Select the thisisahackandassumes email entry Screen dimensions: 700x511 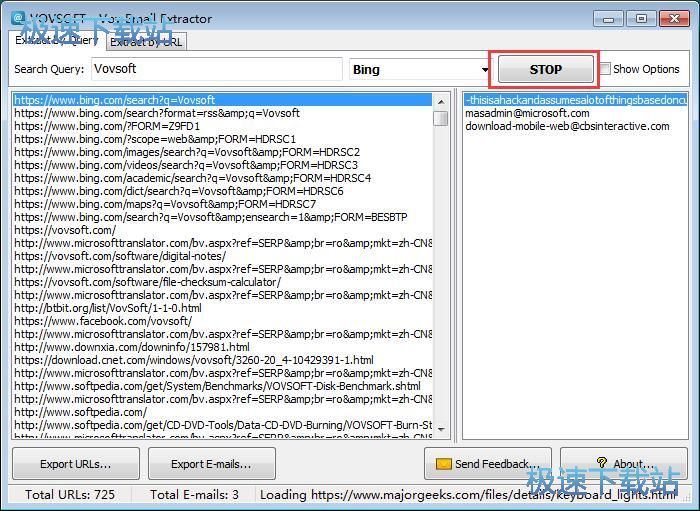pos(575,100)
